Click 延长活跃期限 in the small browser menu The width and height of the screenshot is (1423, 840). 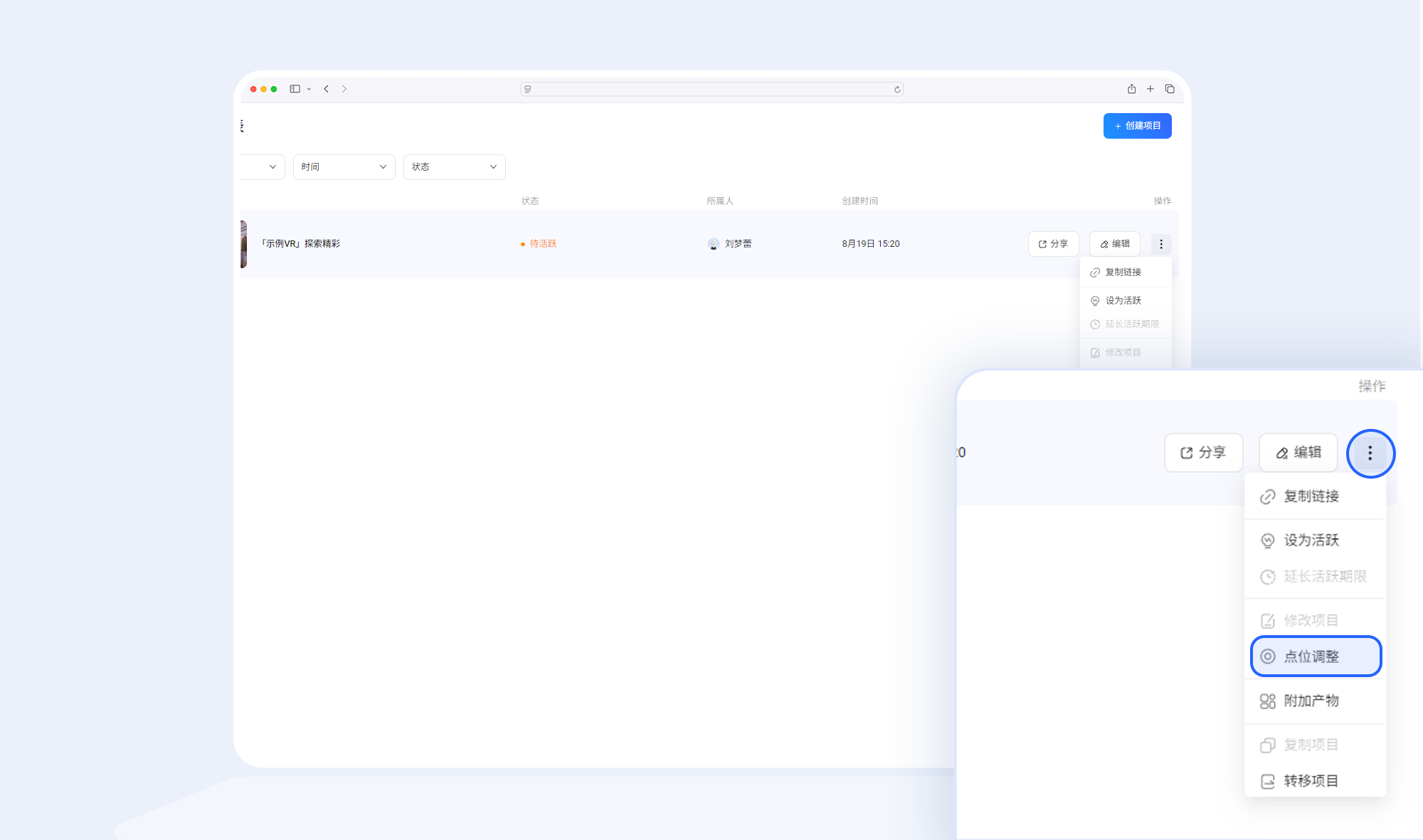[1126, 324]
